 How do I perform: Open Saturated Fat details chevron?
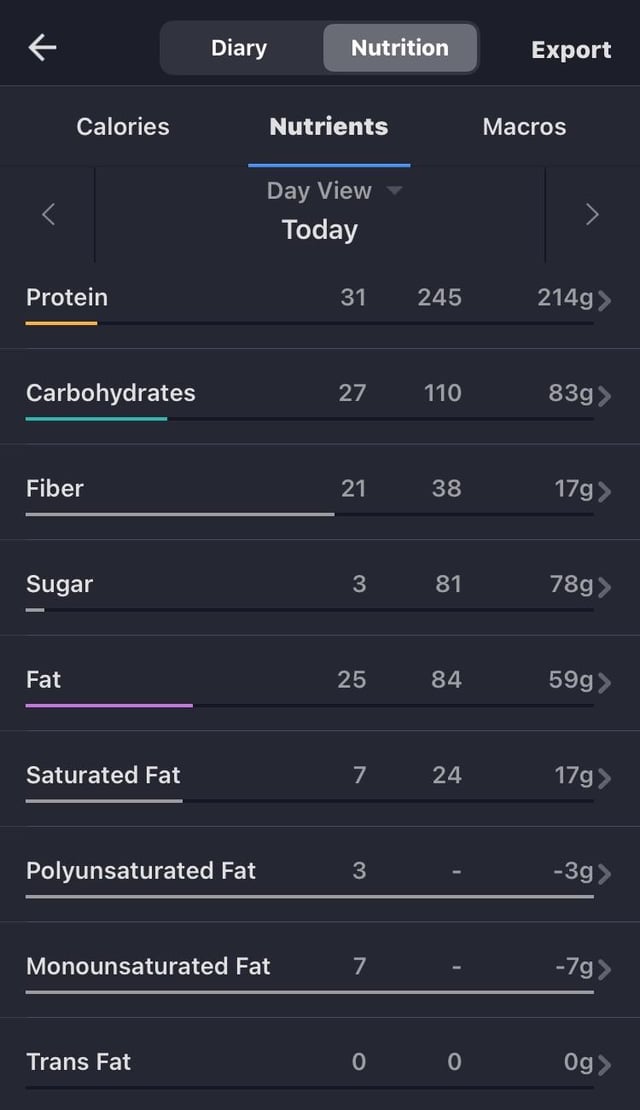pos(604,778)
